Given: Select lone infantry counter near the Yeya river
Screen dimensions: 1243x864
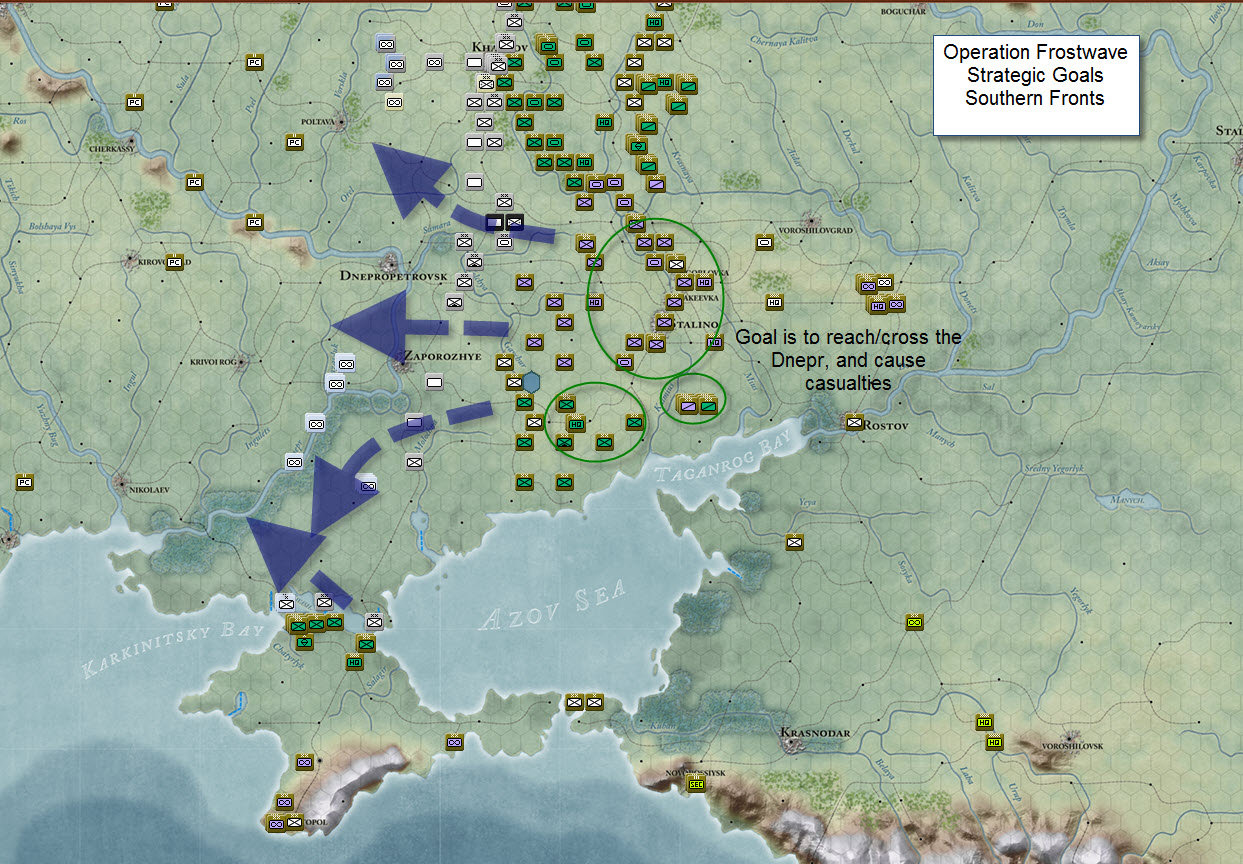Looking at the screenshot, I should pyautogui.click(x=795, y=542).
